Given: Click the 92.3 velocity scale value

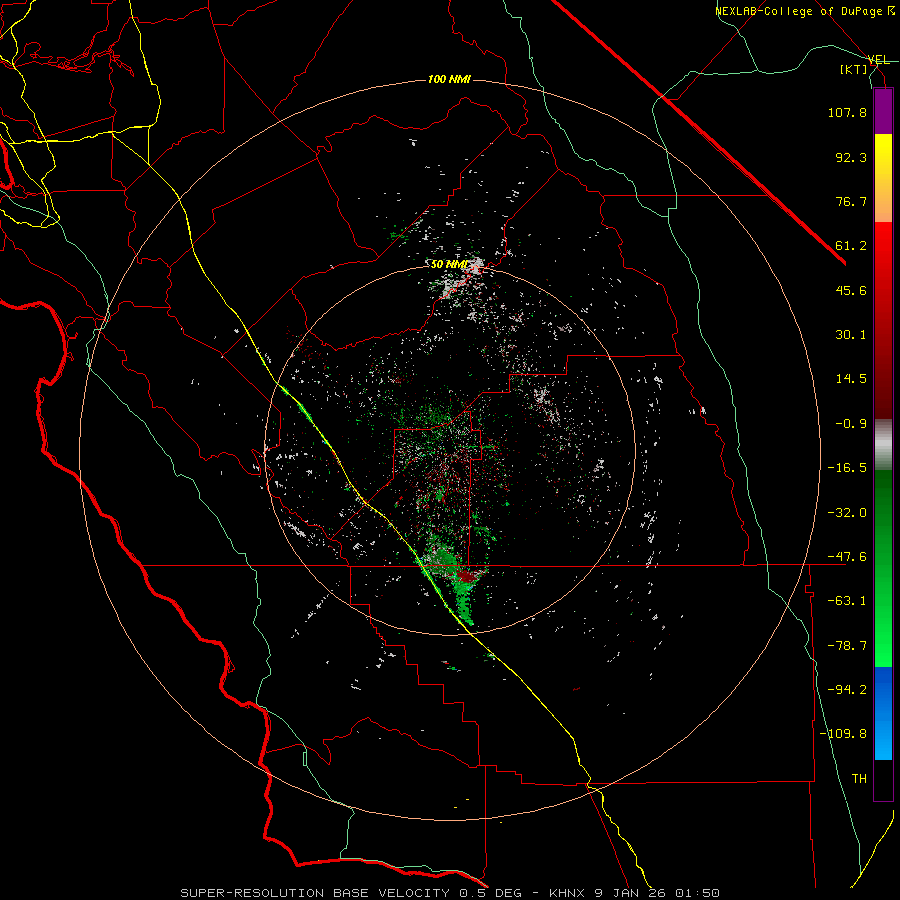Looking at the screenshot, I should (x=851, y=157).
